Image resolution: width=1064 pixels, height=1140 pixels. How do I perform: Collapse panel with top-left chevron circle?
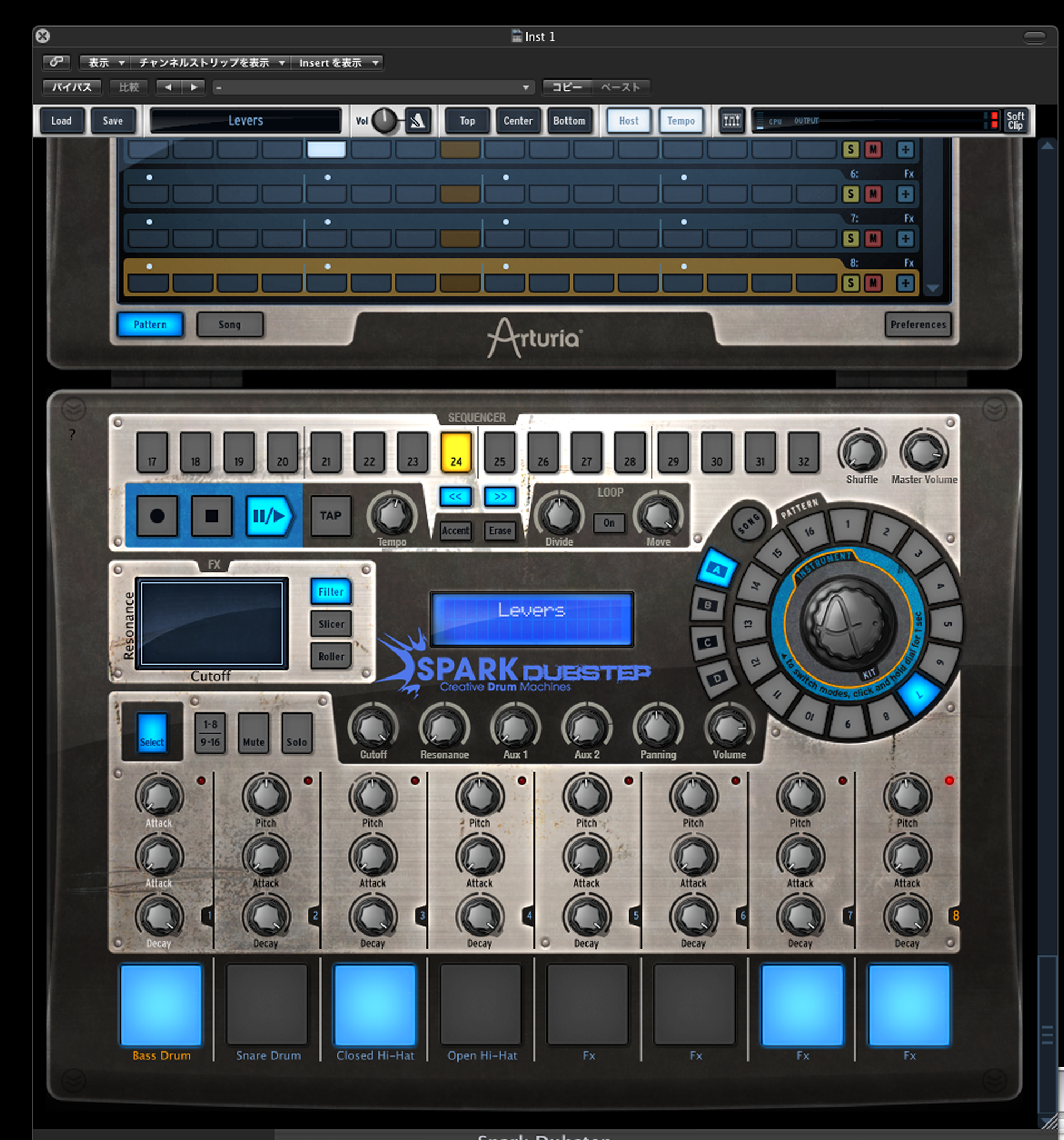[x=74, y=409]
